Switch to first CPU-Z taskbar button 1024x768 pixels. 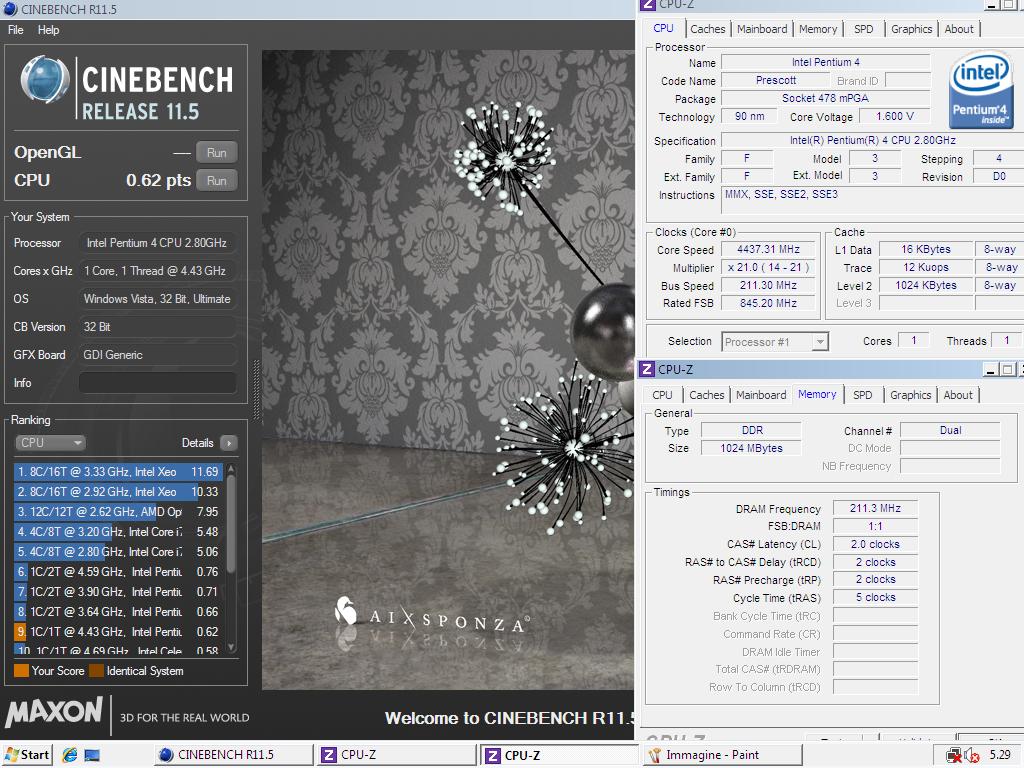pyautogui.click(x=396, y=755)
